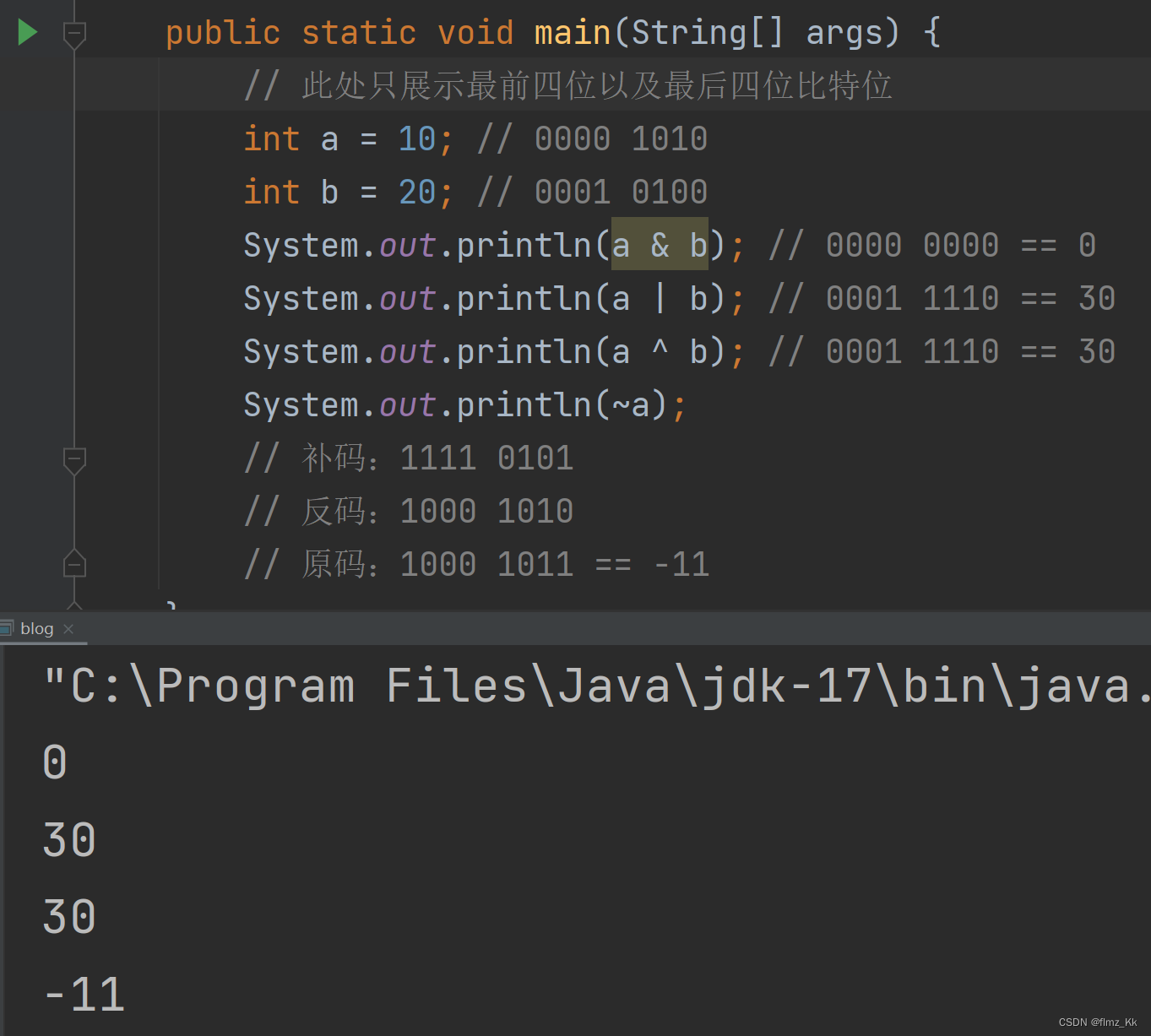Viewport: 1151px width, 1036px height.
Task: Click the first console output 30
Action: [69, 840]
